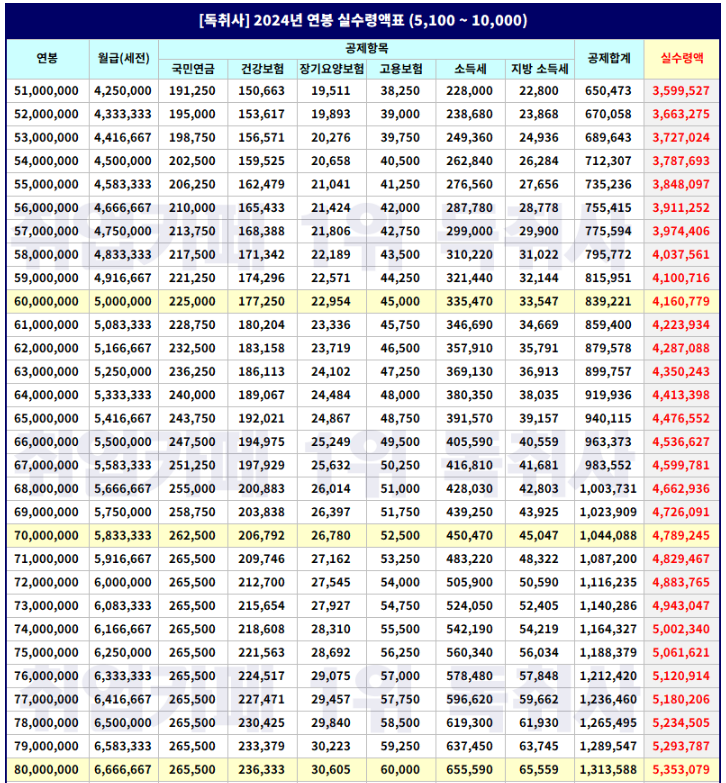
Task: Select long-term care value 24,484
Action: pyautogui.click(x=331, y=395)
